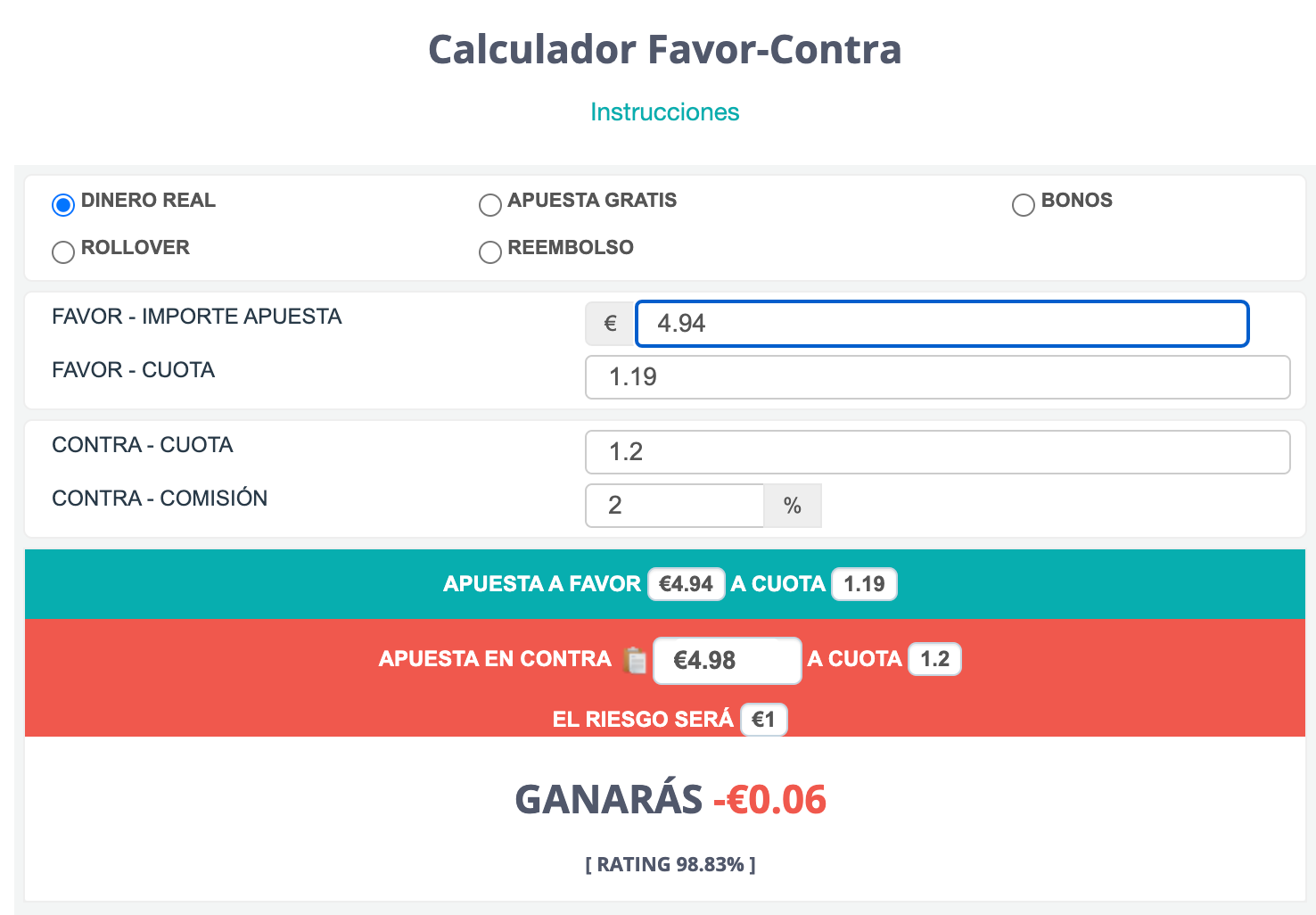Focus the Favor importe apuesta field
The height and width of the screenshot is (915, 1316).
pyautogui.click(x=942, y=324)
